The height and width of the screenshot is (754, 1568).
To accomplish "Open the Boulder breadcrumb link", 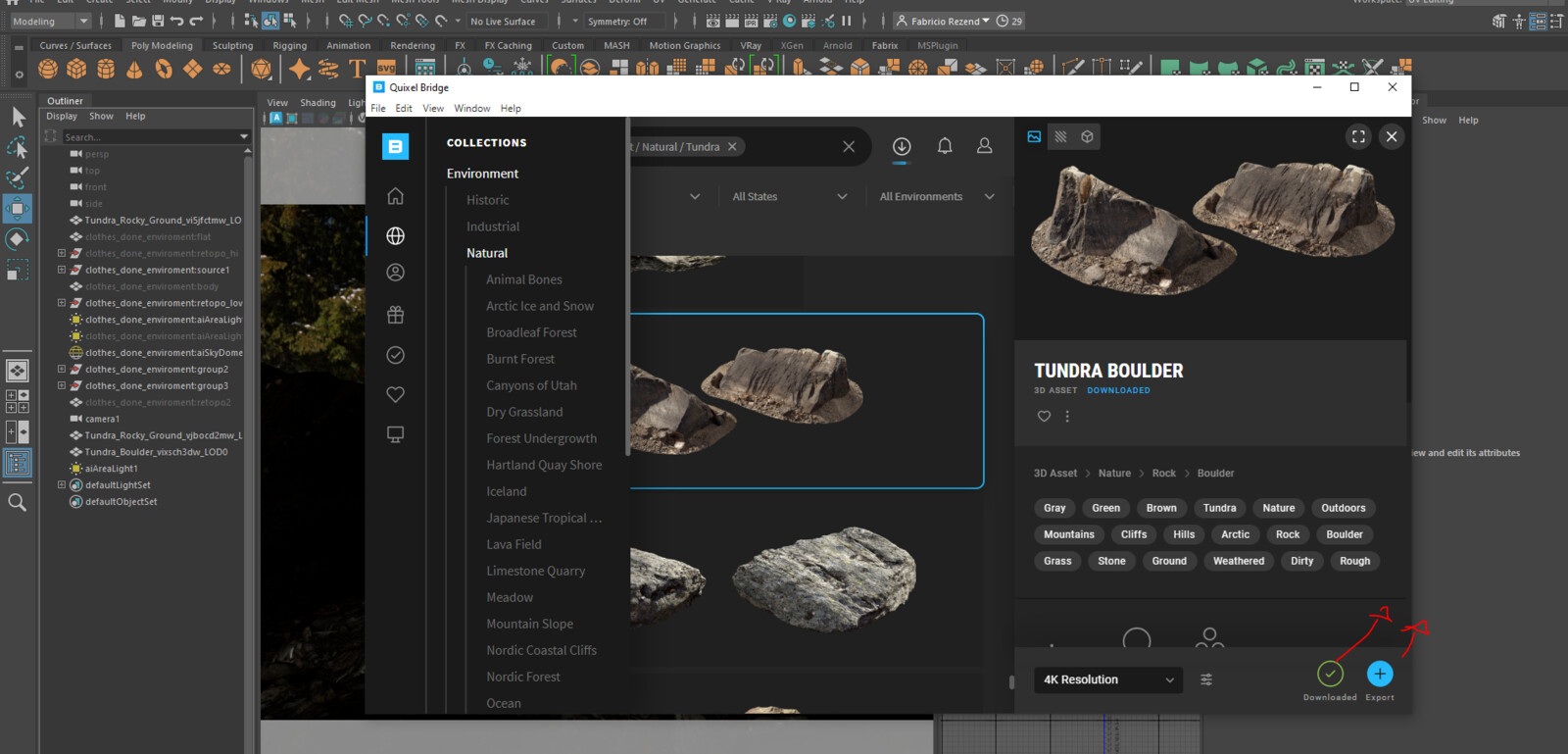I will point(1215,474).
